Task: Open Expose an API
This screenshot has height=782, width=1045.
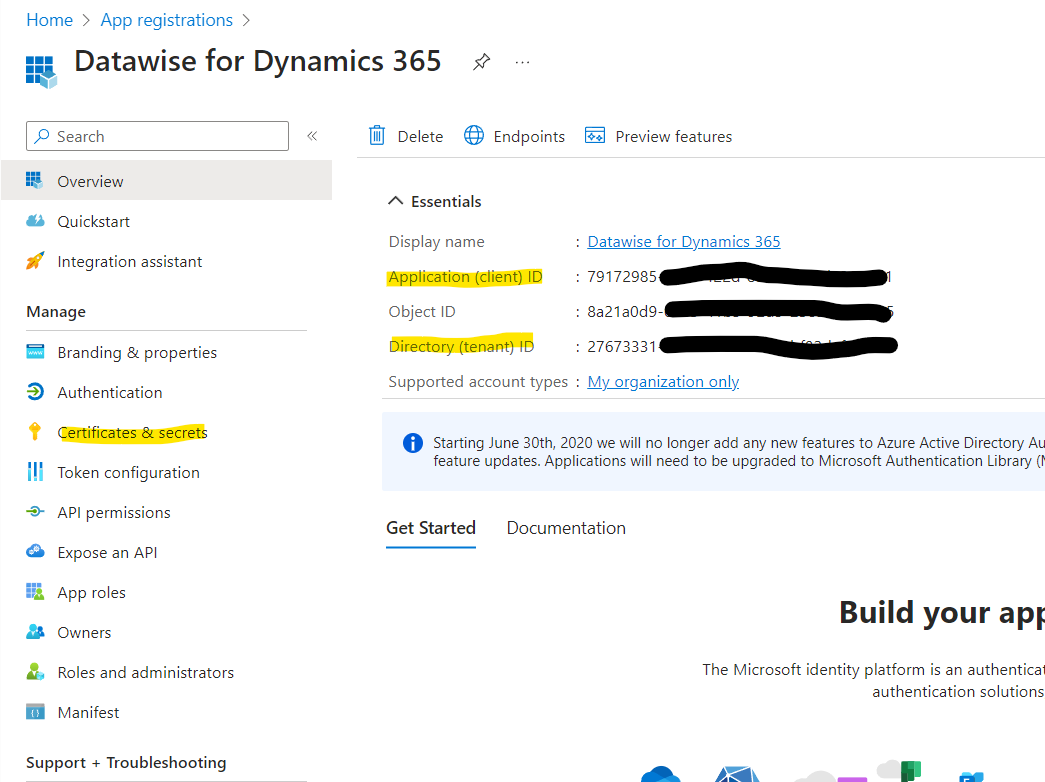Action: (107, 552)
